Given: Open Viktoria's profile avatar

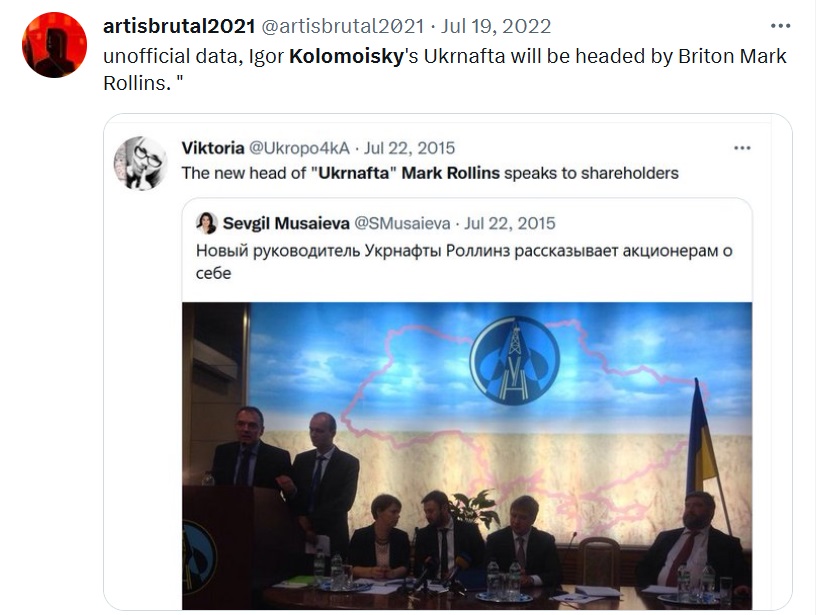Looking at the screenshot, I should (x=140, y=163).
